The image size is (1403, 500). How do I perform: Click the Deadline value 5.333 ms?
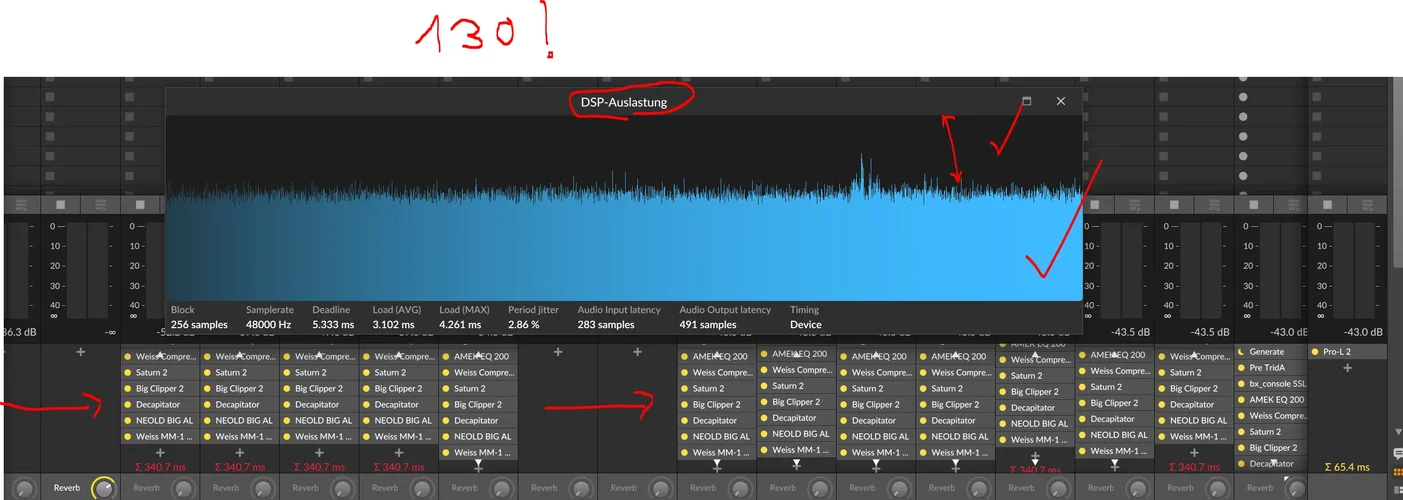coord(333,324)
